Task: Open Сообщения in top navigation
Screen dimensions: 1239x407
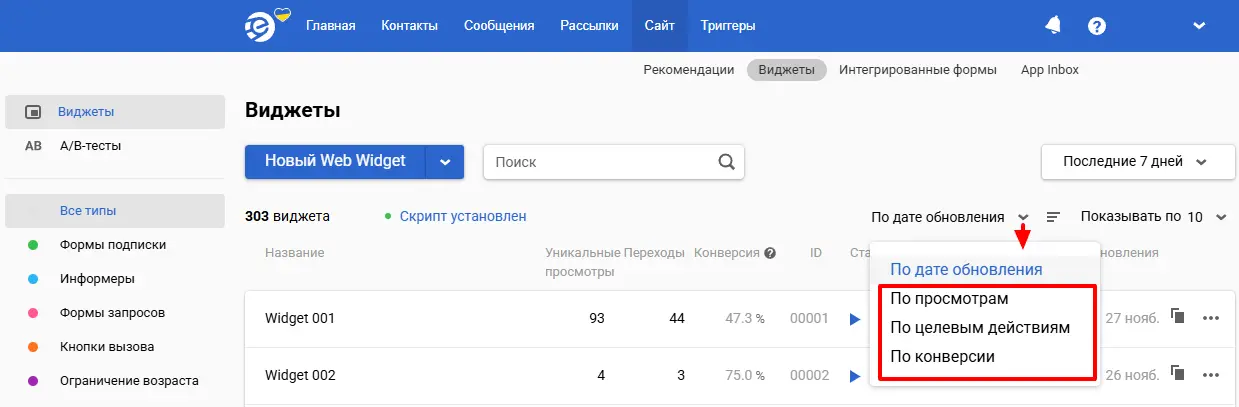Action: coord(499,26)
